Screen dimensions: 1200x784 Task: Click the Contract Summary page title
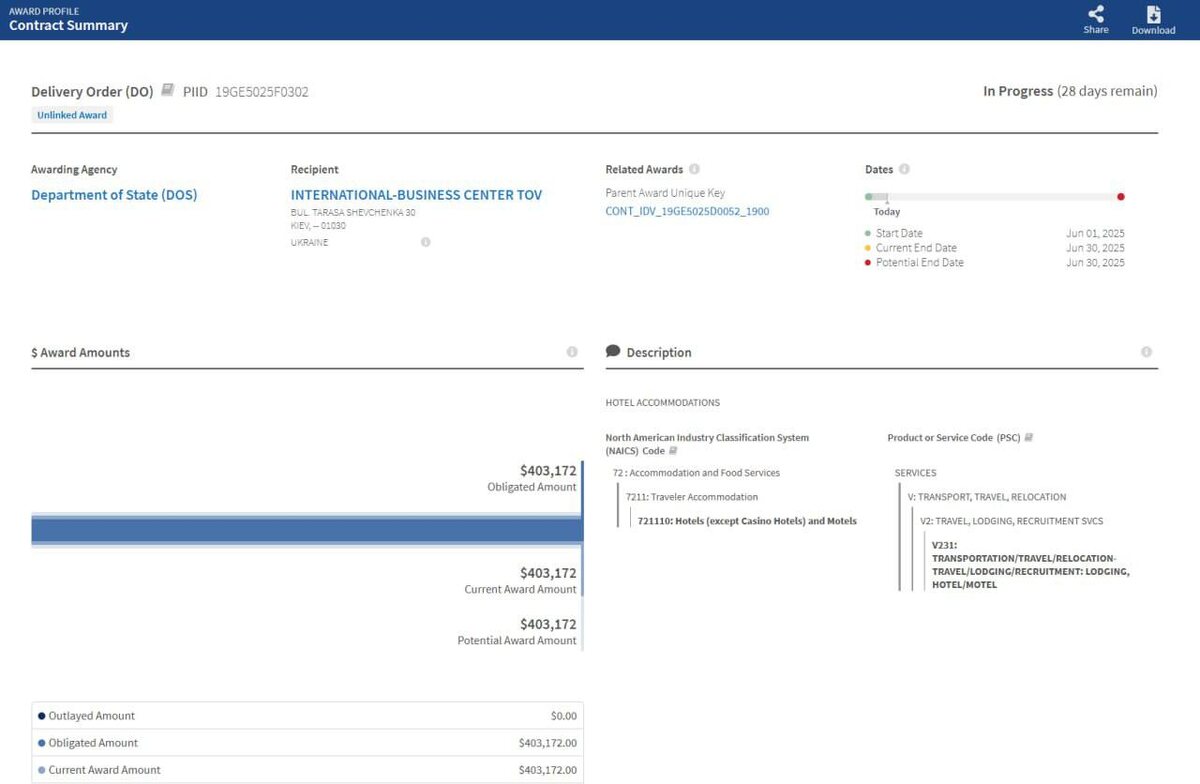[68, 25]
